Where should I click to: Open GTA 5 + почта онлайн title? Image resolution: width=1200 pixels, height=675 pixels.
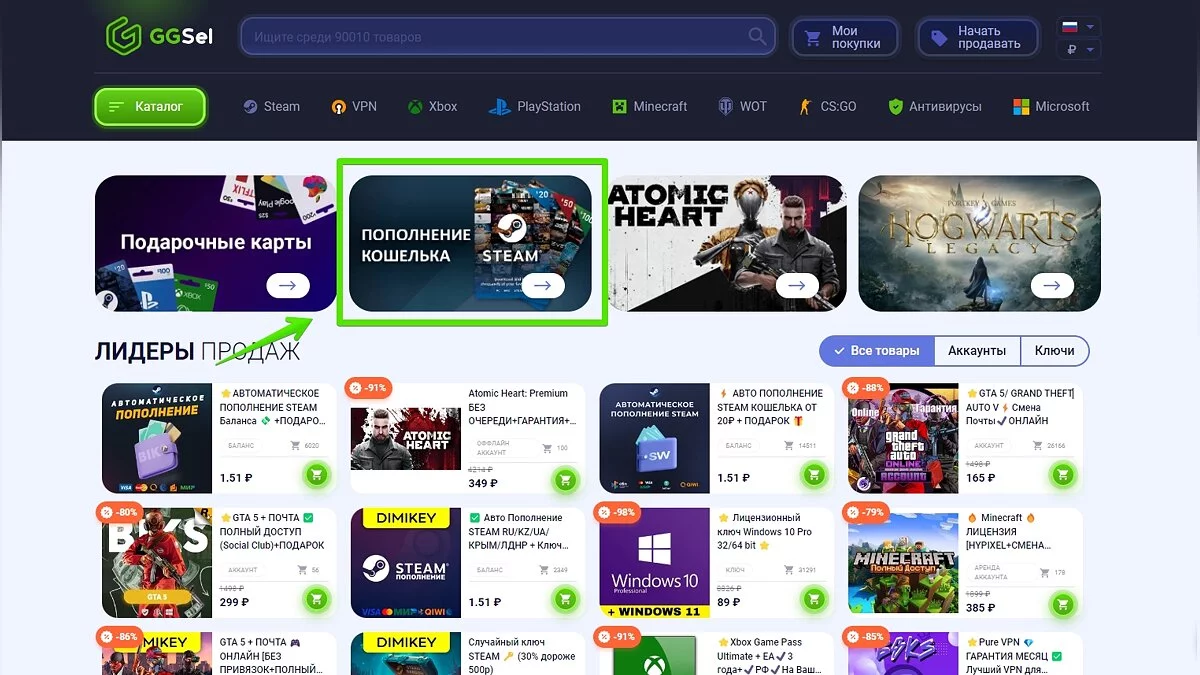(269, 656)
